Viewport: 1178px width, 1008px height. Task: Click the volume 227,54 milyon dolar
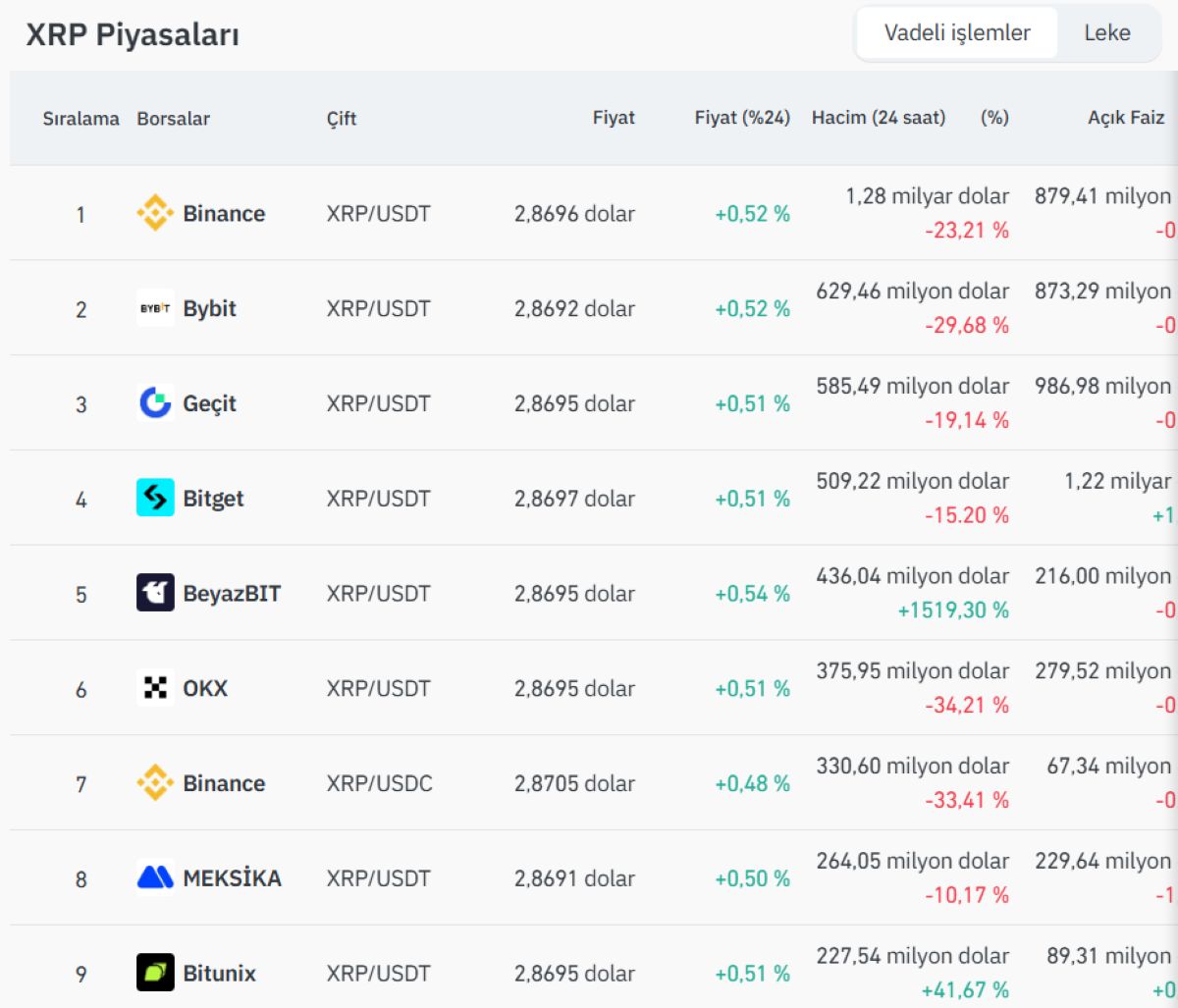[x=913, y=956]
